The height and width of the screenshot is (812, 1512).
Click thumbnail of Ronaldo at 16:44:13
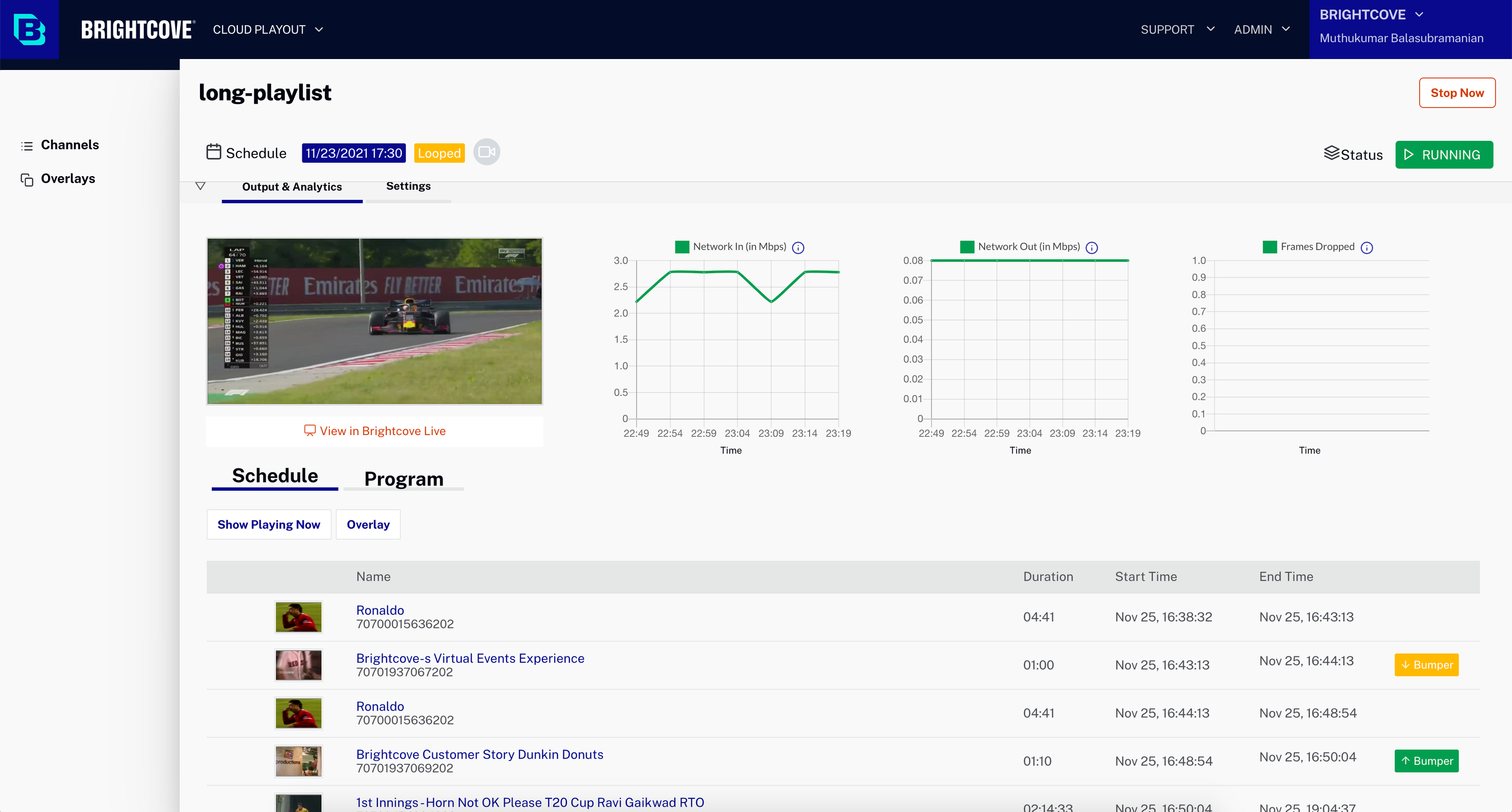click(x=298, y=714)
